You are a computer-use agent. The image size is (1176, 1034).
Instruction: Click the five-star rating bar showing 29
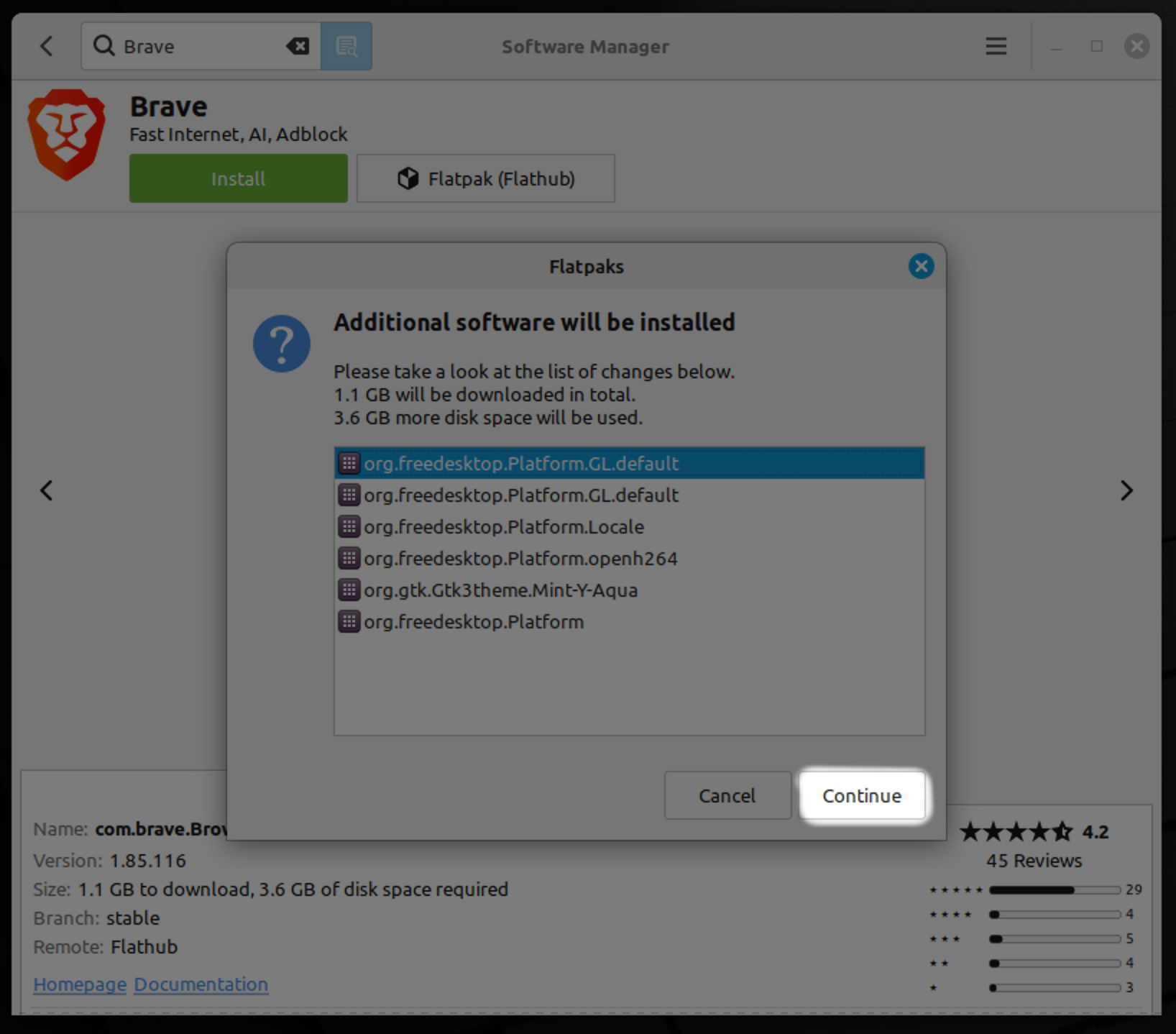[x=1055, y=890]
